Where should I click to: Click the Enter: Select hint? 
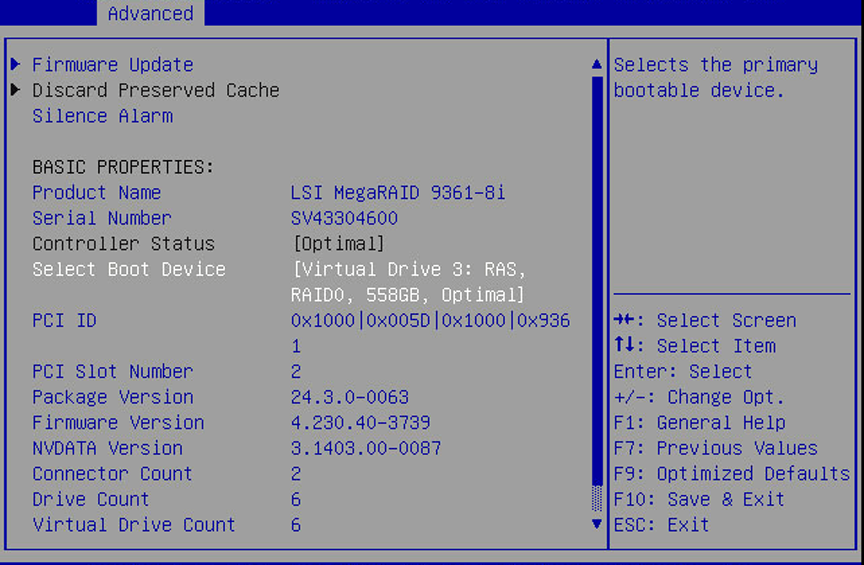click(683, 371)
